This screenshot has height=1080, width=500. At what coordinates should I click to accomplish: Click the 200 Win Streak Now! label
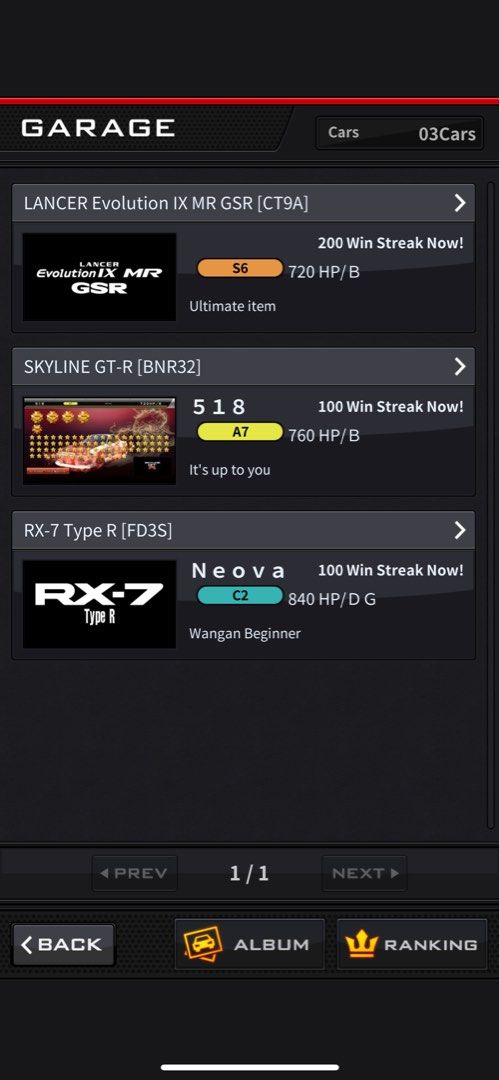coord(390,242)
